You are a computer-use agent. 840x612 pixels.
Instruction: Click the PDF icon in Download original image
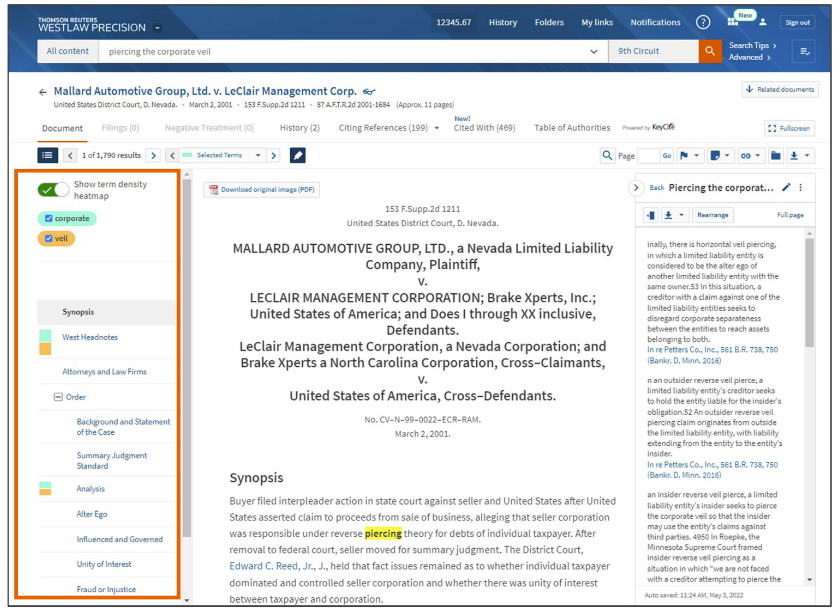[214, 190]
